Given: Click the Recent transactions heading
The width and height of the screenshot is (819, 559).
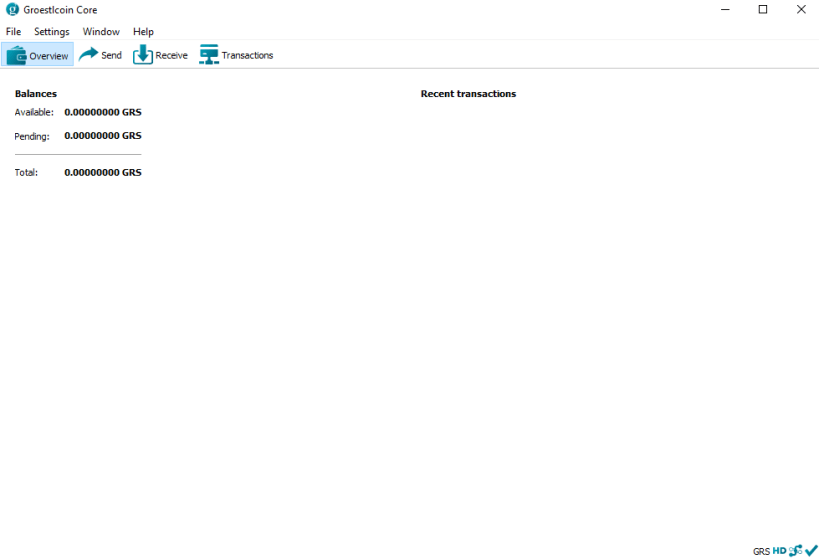Looking at the screenshot, I should tap(469, 94).
